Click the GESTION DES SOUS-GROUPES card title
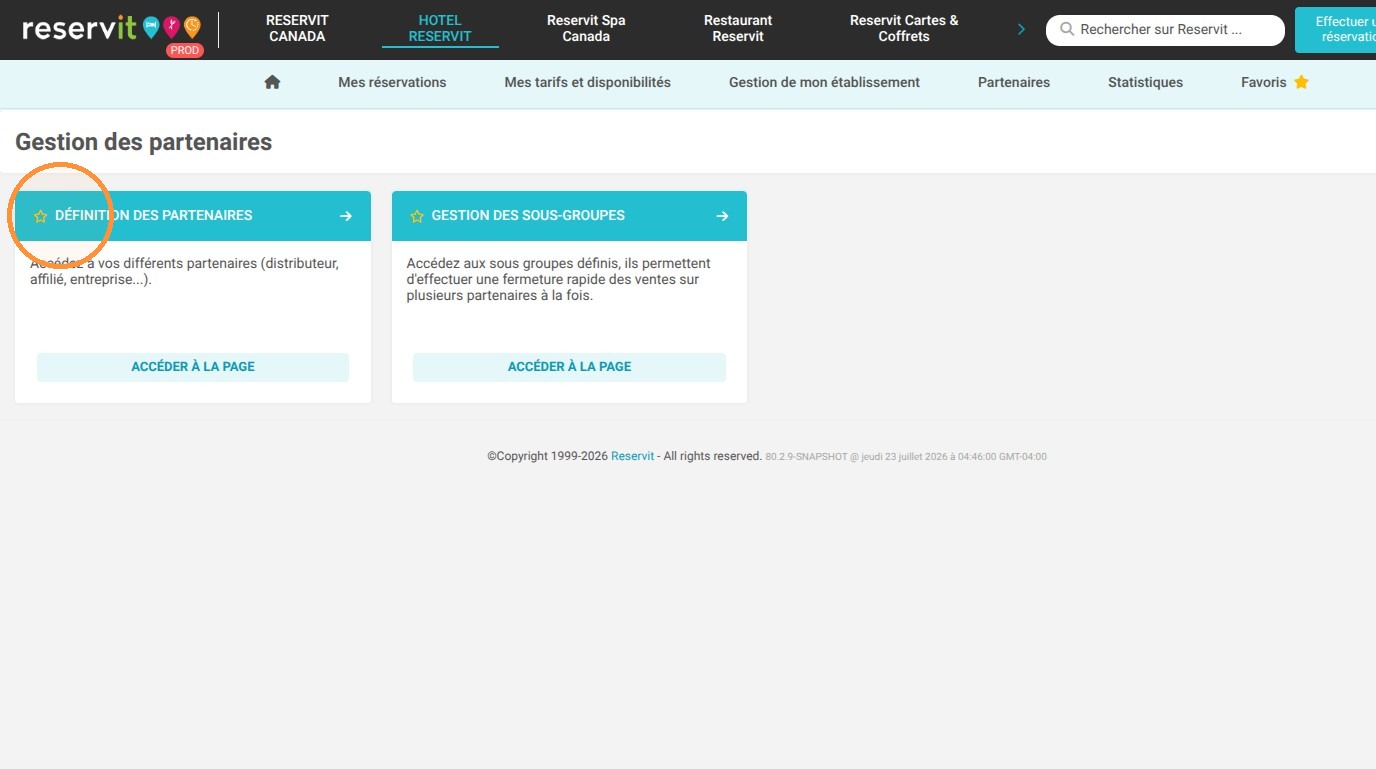Screen dimensions: 1376x769 [528, 215]
